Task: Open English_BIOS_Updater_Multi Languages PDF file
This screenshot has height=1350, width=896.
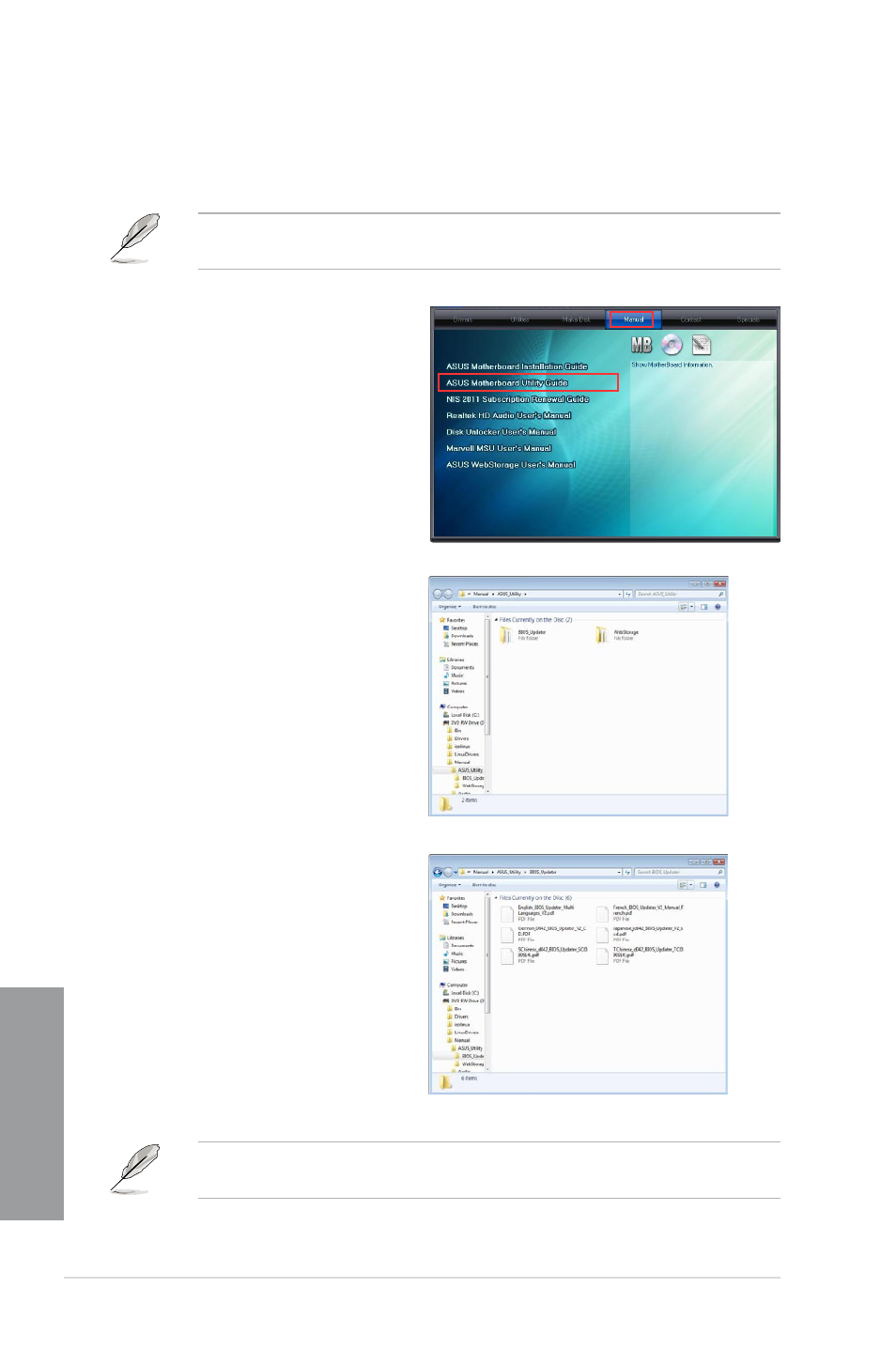Action: (x=537, y=913)
